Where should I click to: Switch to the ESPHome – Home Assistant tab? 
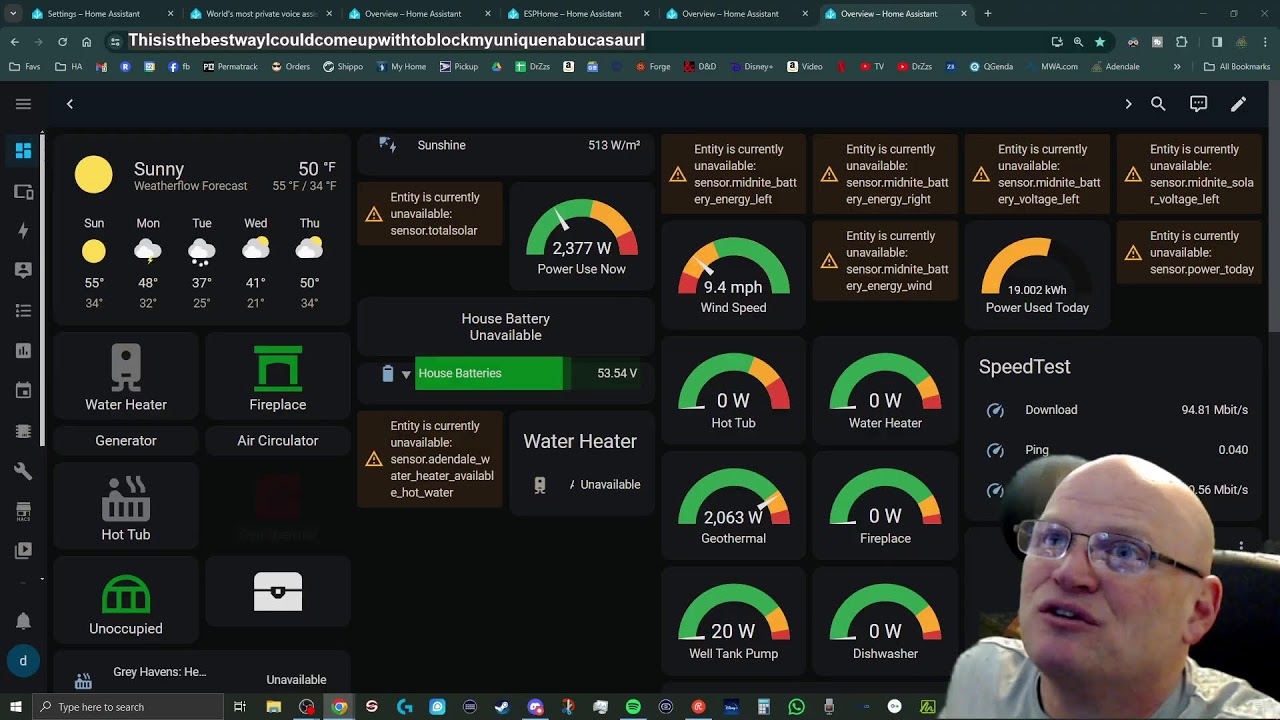pyautogui.click(x=579, y=14)
